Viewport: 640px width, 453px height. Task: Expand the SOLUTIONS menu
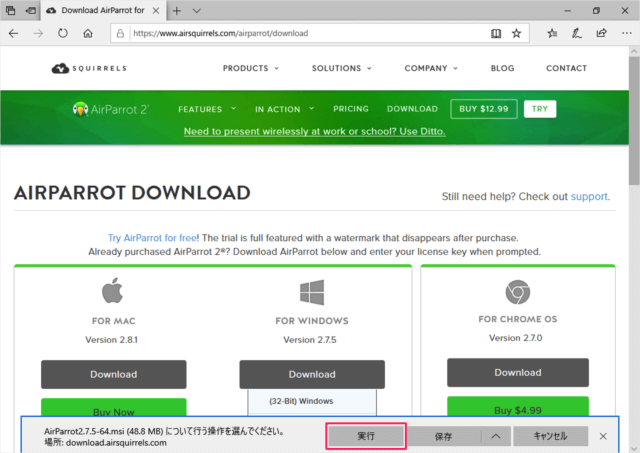341,69
